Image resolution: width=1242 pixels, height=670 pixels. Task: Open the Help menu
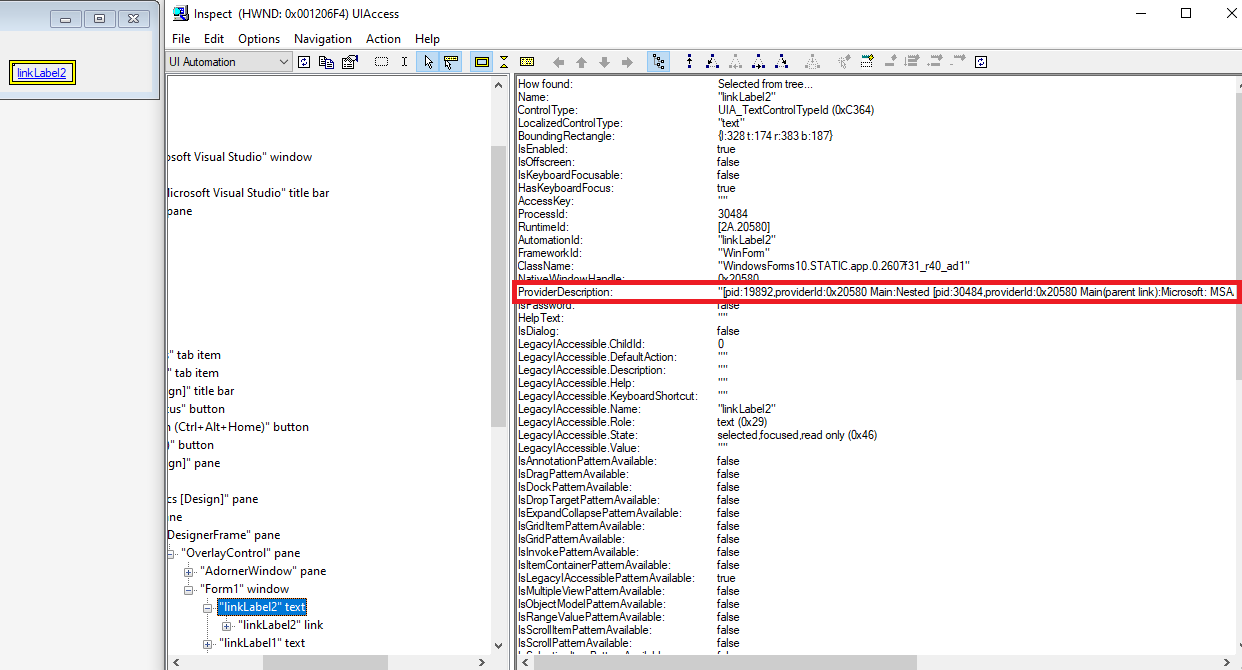427,39
